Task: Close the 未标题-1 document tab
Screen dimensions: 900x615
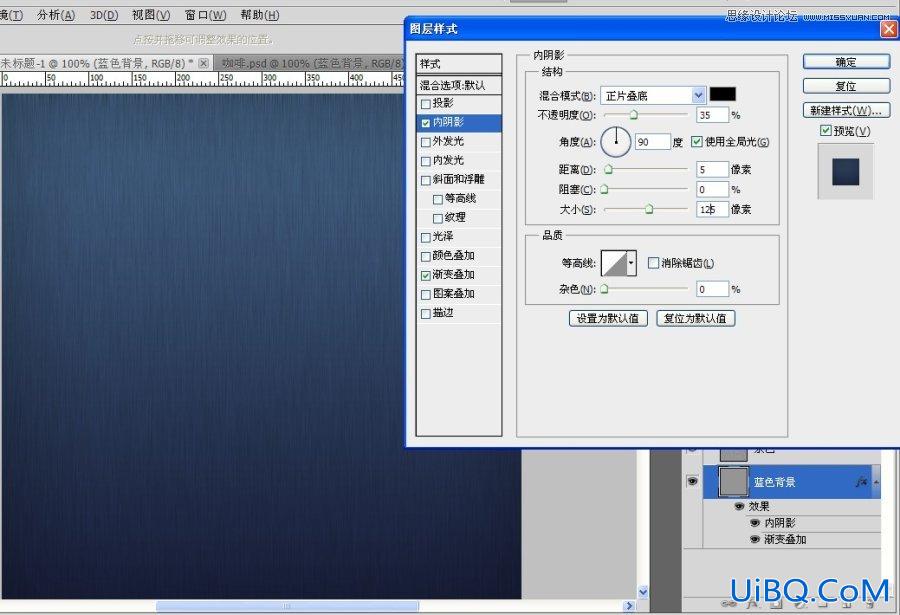Action: tap(203, 63)
